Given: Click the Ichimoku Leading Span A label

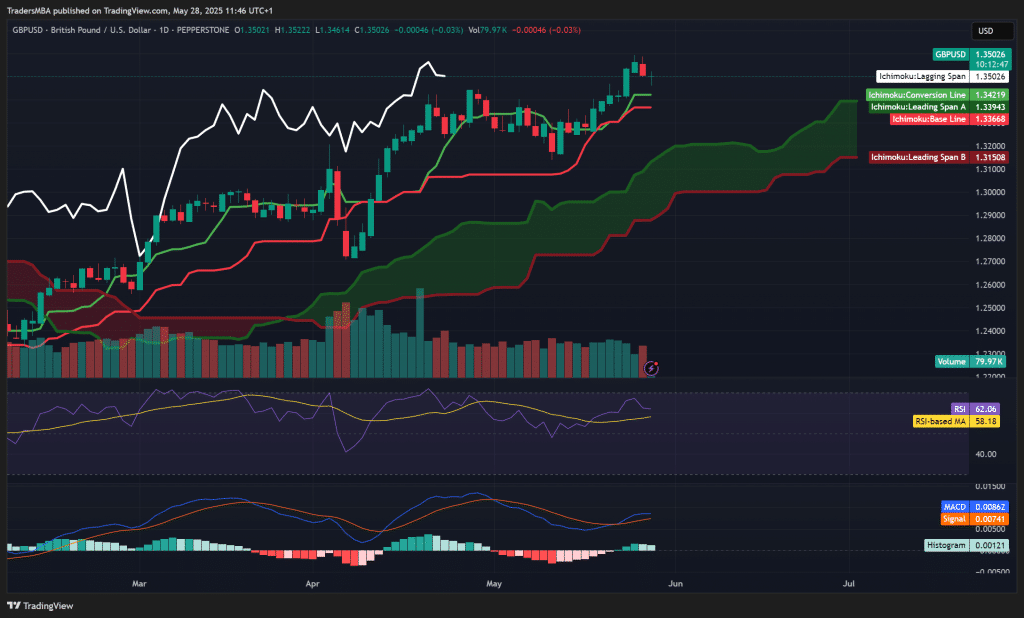Looking at the screenshot, I should (918, 107).
